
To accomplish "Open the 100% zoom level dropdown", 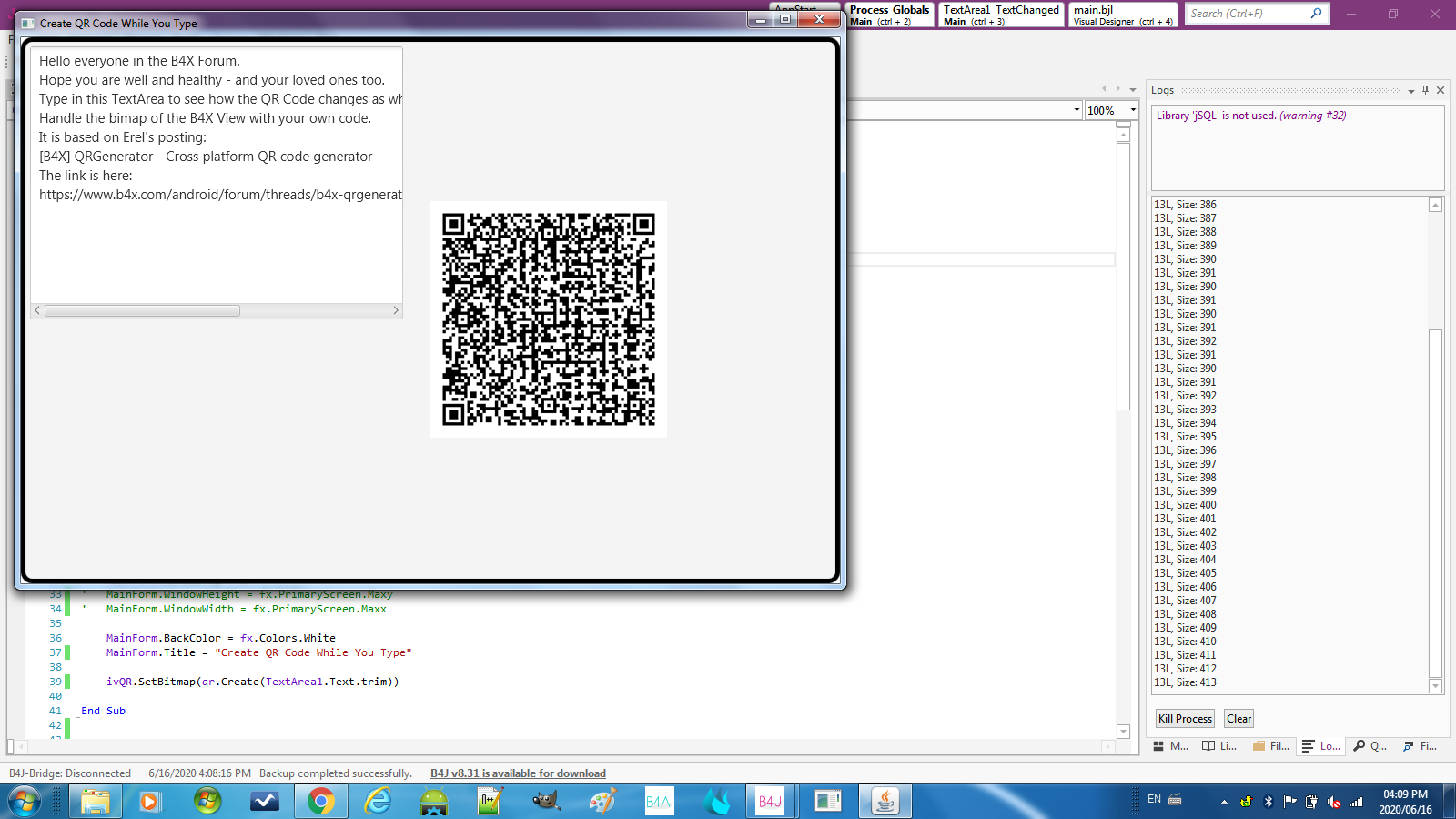I will point(1134,110).
